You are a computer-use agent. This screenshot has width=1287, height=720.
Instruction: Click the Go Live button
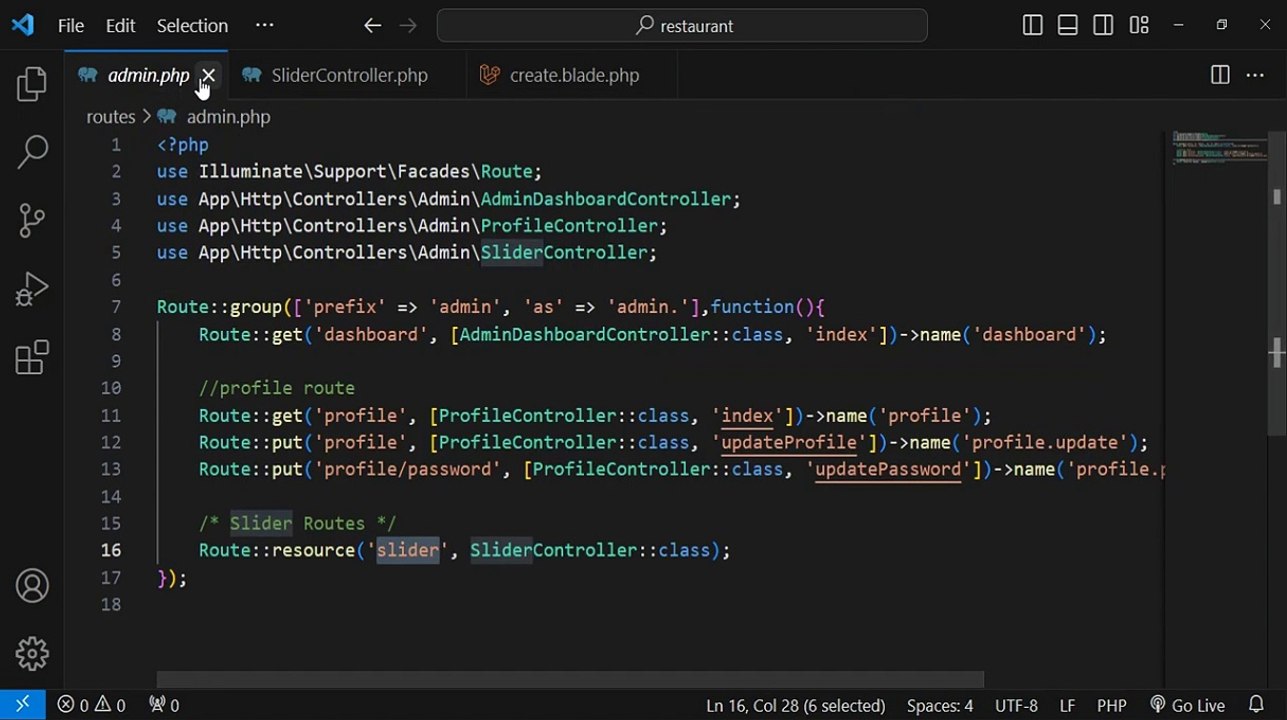coord(1188,705)
